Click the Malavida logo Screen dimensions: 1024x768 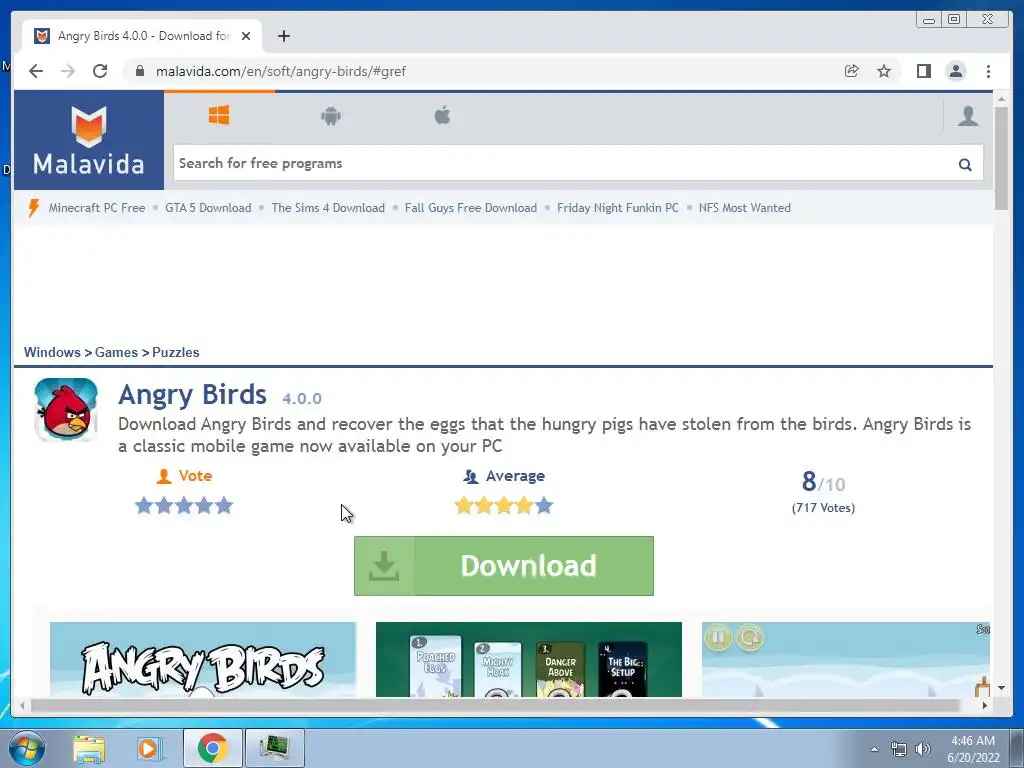(89, 140)
